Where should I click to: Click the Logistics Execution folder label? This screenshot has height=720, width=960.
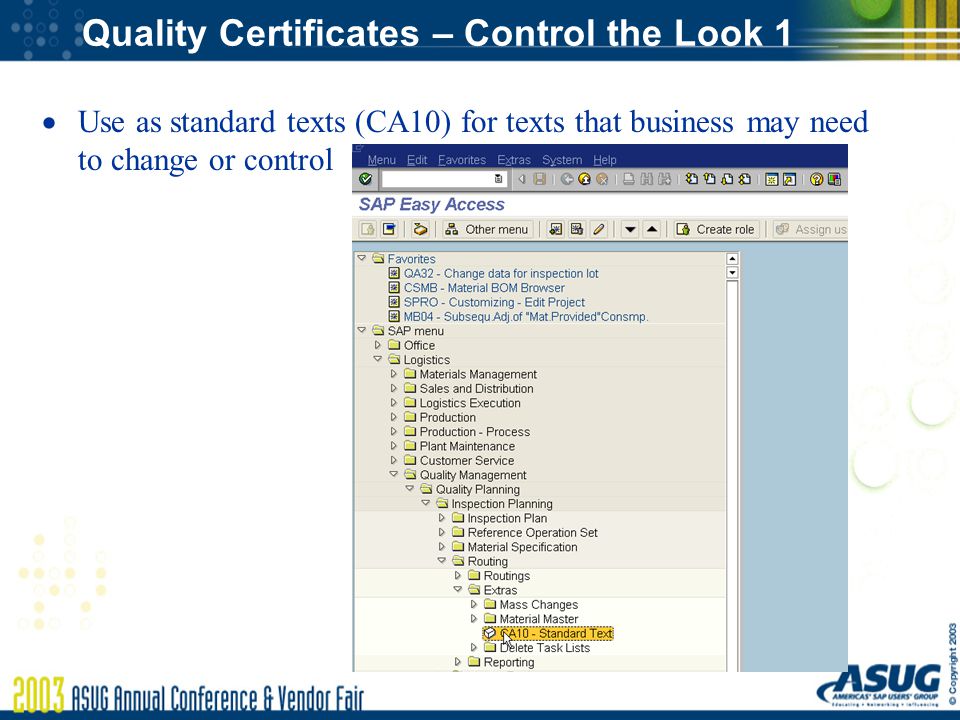(x=470, y=403)
